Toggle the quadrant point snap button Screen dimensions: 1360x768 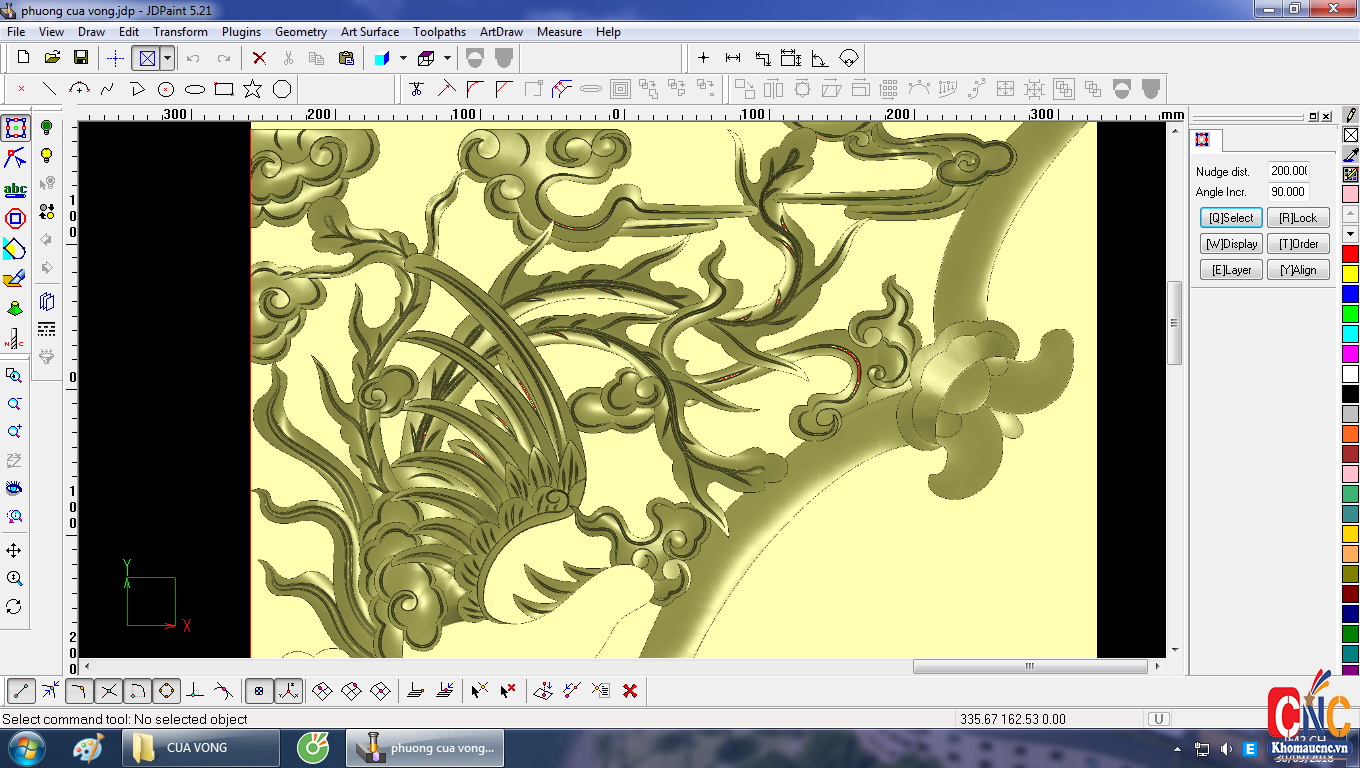[166, 690]
